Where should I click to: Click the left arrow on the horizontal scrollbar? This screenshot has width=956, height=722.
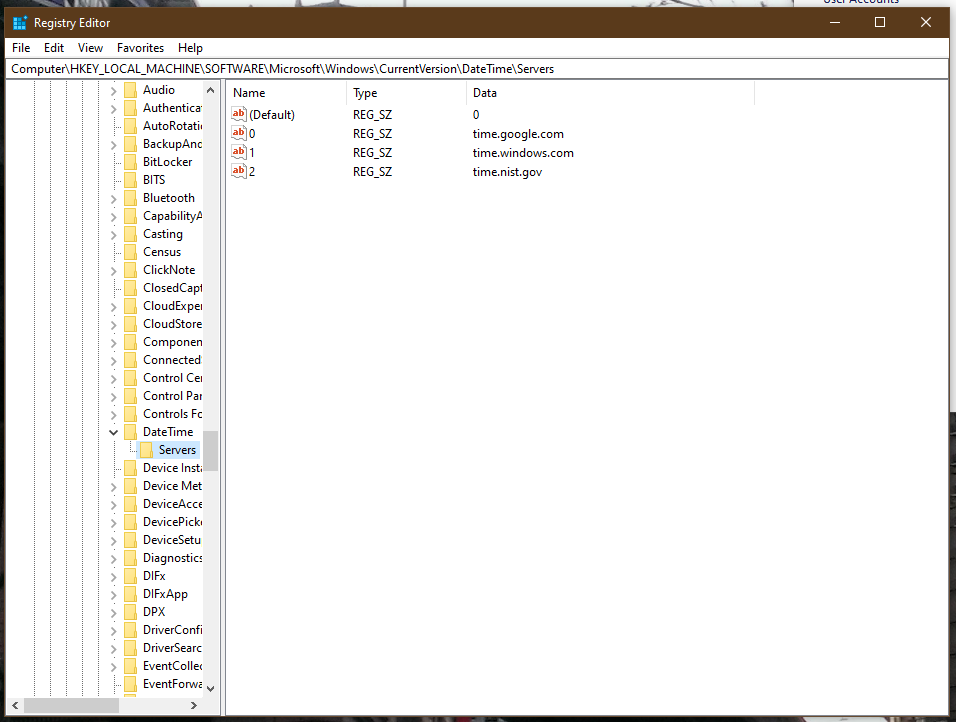pos(14,705)
